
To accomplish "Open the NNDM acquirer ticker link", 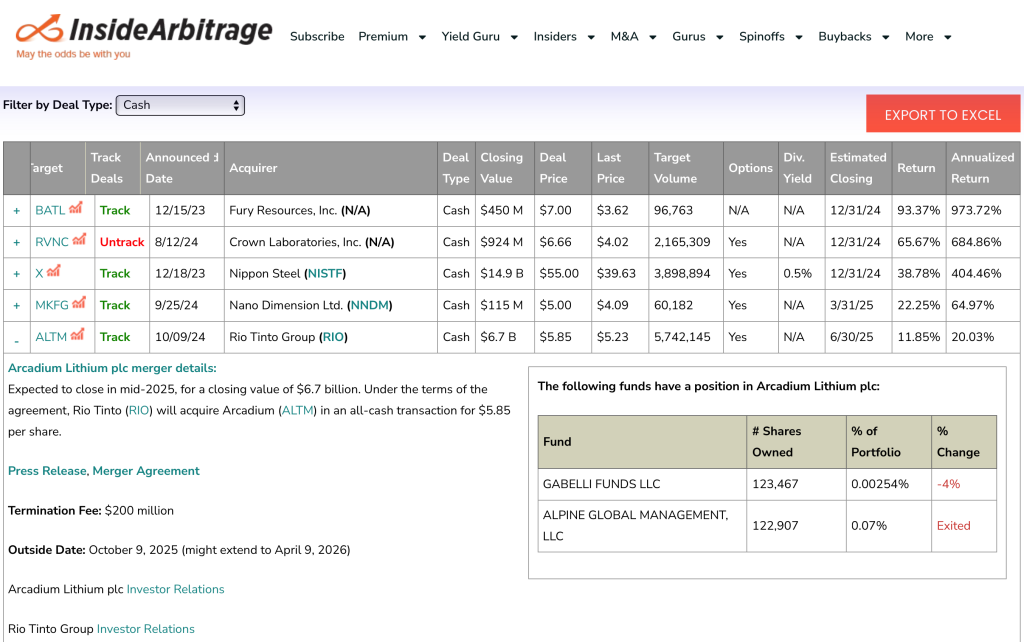I will pos(370,305).
